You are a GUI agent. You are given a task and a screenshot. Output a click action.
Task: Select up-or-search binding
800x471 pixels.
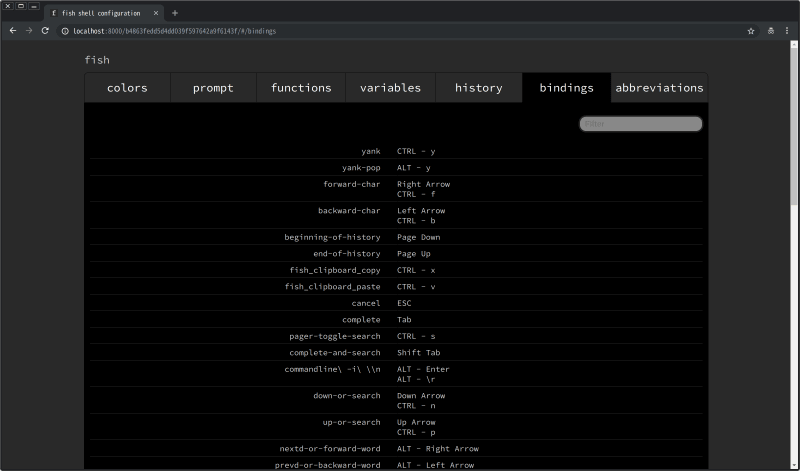click(352, 422)
